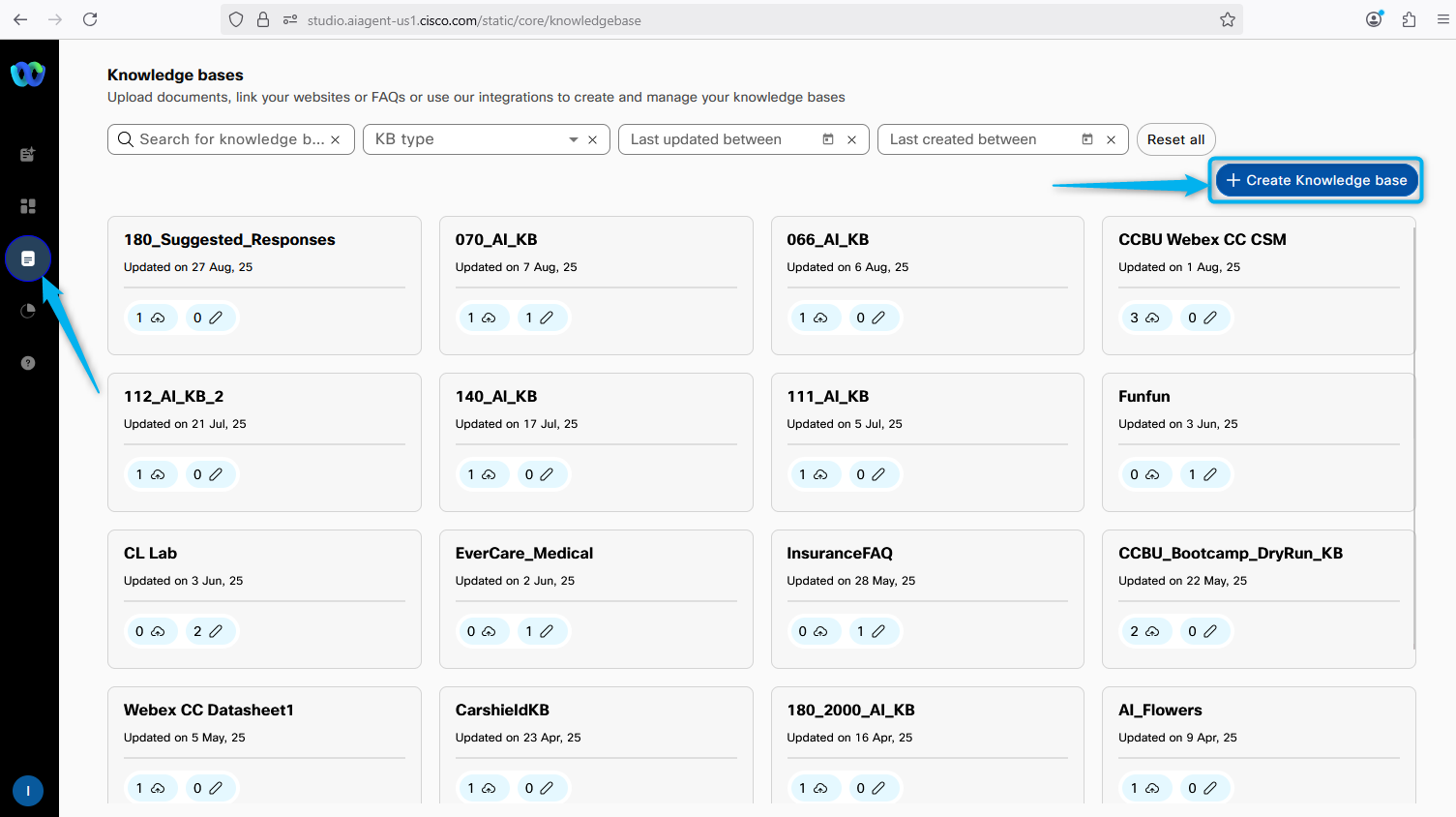Open the new AI agent sidebar icon
1456x817 pixels.
[28, 154]
